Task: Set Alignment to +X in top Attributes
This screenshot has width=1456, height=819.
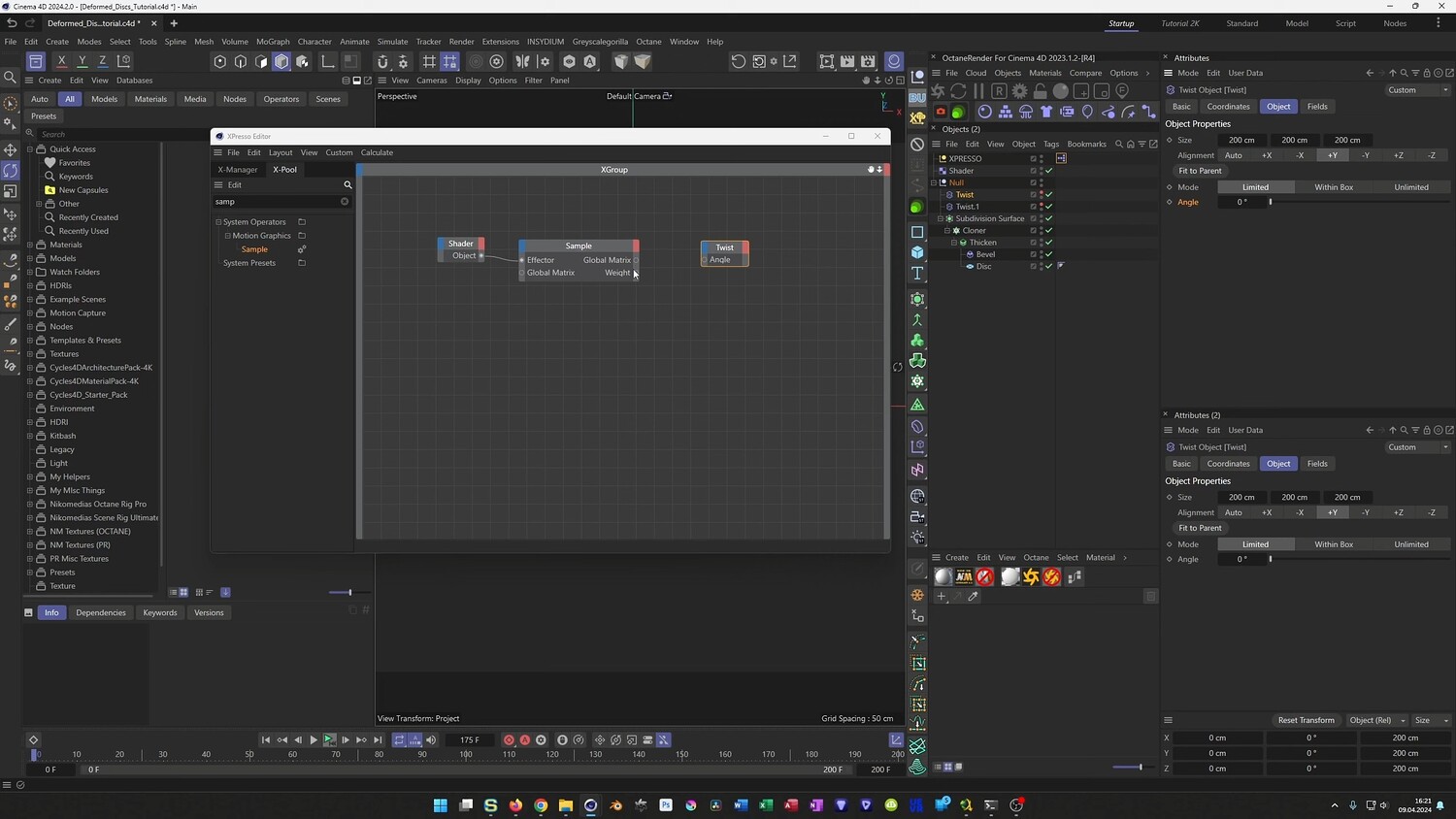Action: coord(1267,155)
